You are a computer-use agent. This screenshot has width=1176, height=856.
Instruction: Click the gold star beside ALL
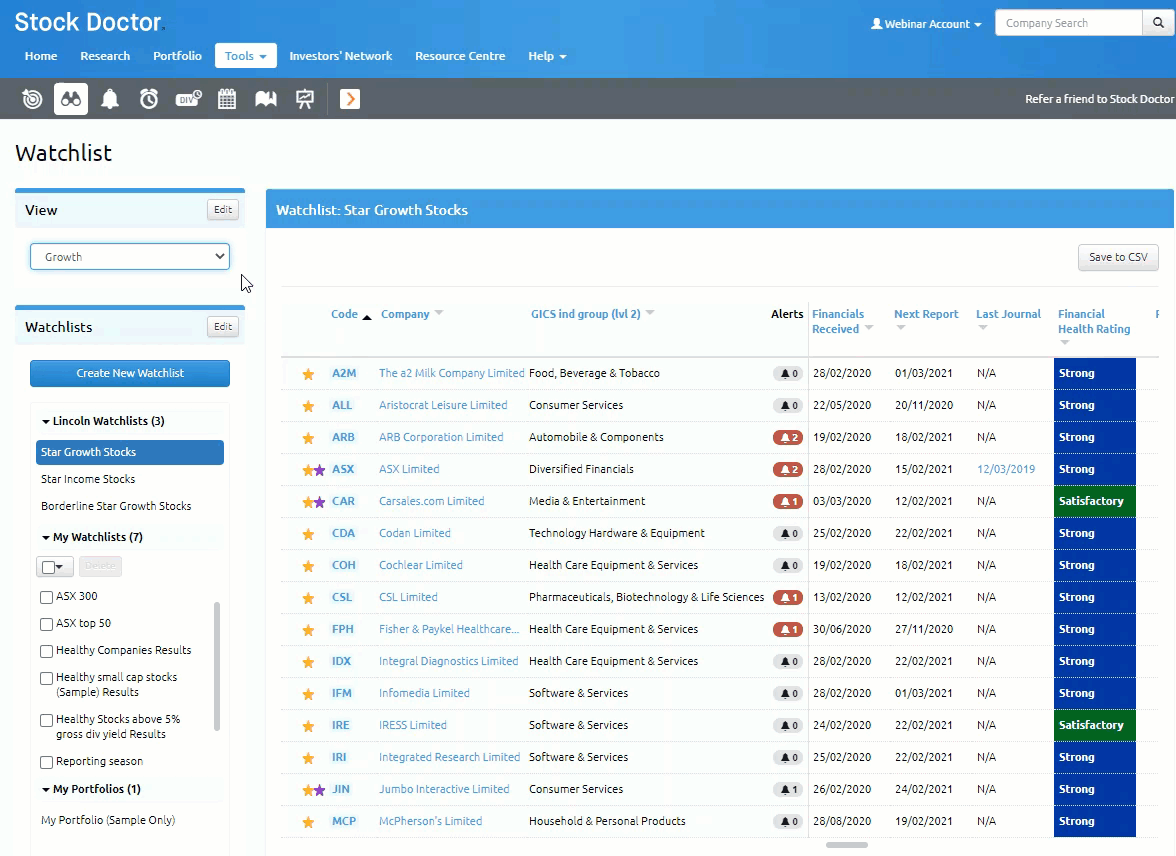pos(308,406)
